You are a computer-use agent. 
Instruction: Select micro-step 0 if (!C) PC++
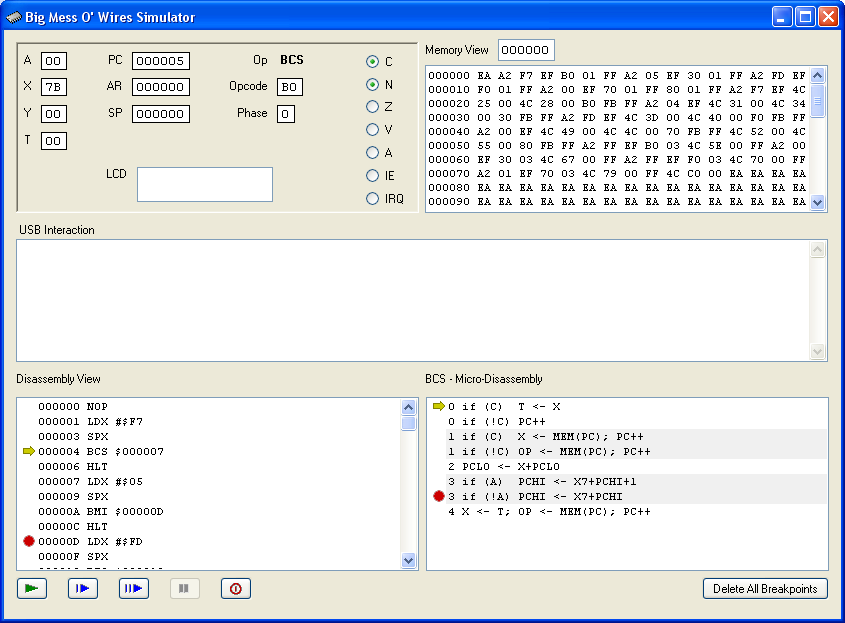pyautogui.click(x=496, y=421)
